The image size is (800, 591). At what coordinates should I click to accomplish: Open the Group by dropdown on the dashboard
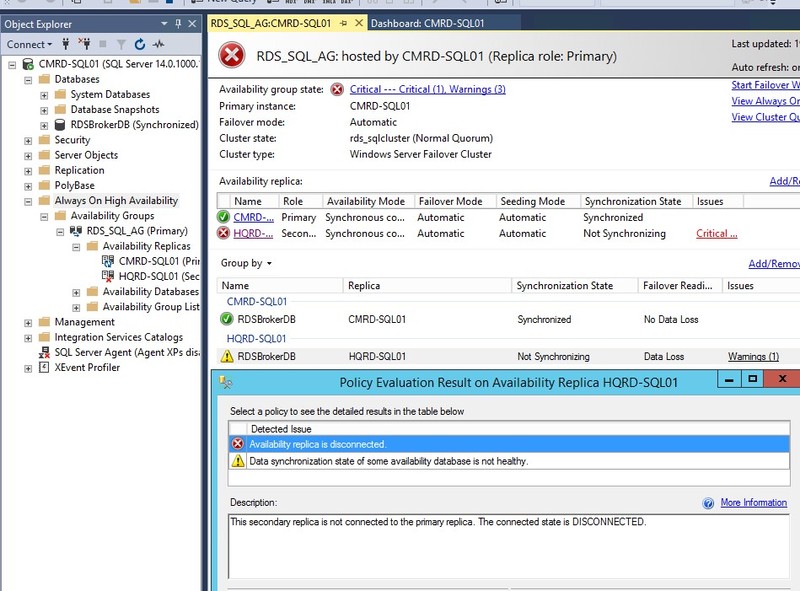[x=248, y=264]
